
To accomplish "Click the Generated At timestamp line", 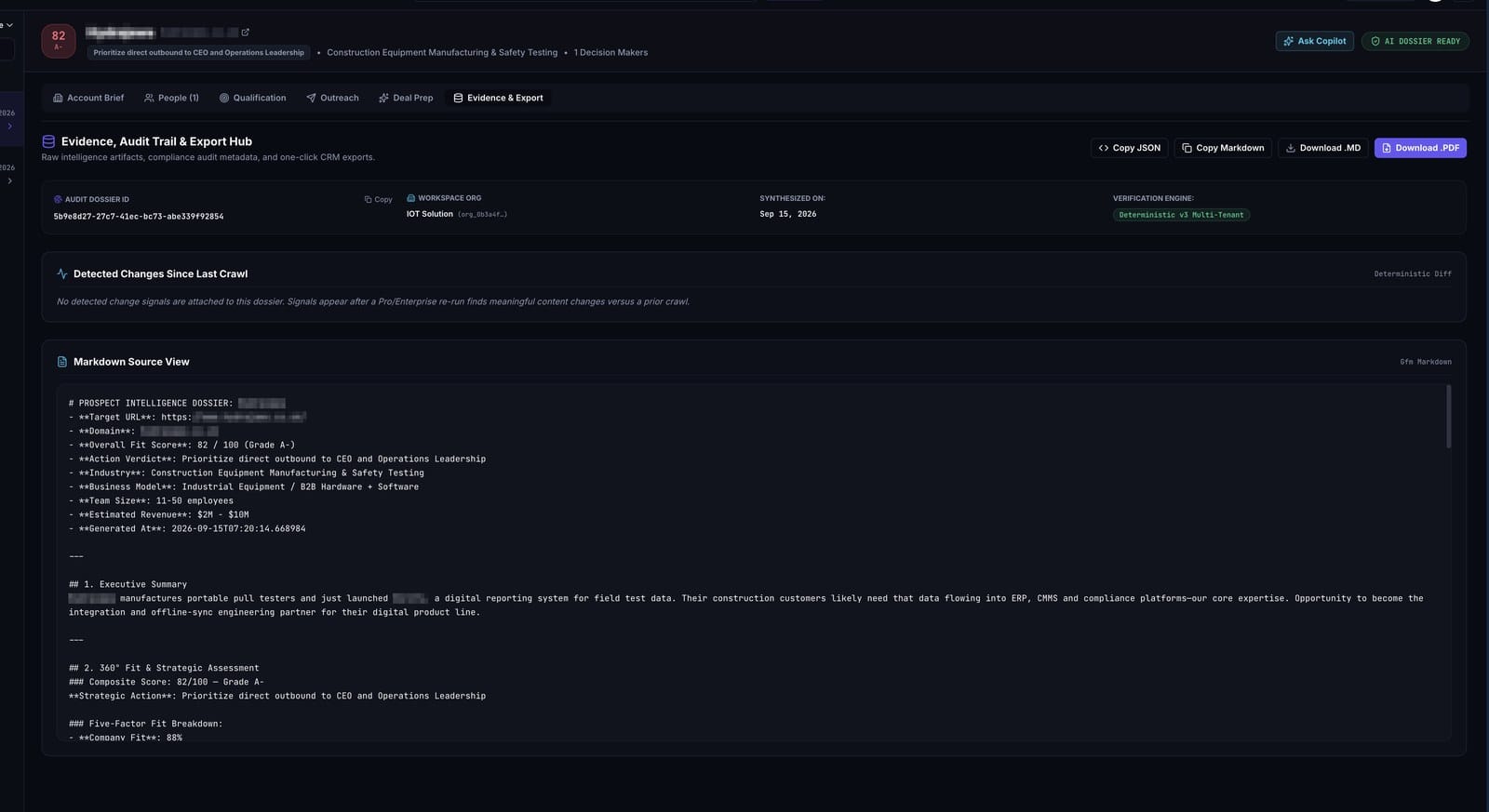I will [x=187, y=528].
